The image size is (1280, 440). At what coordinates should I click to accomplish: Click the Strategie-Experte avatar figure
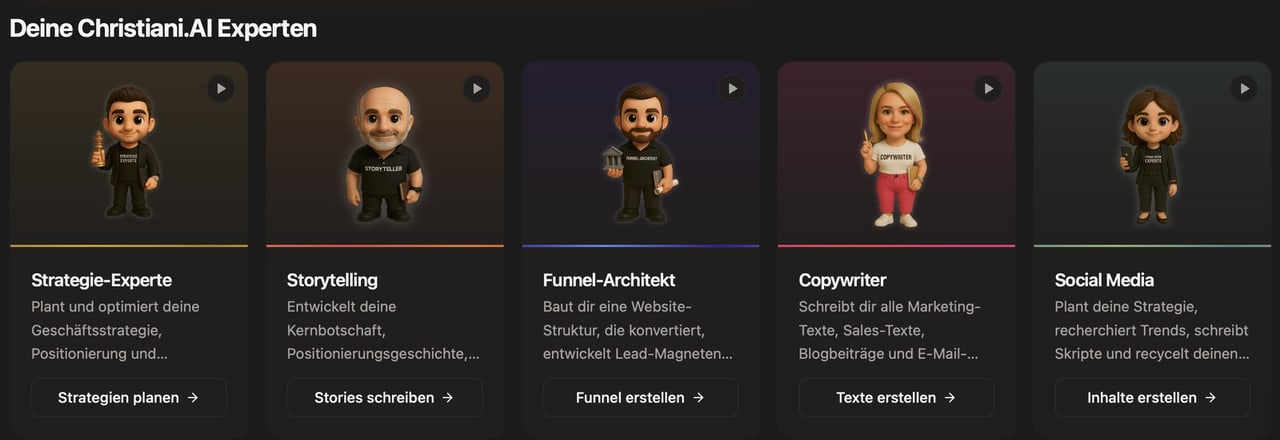click(129, 152)
